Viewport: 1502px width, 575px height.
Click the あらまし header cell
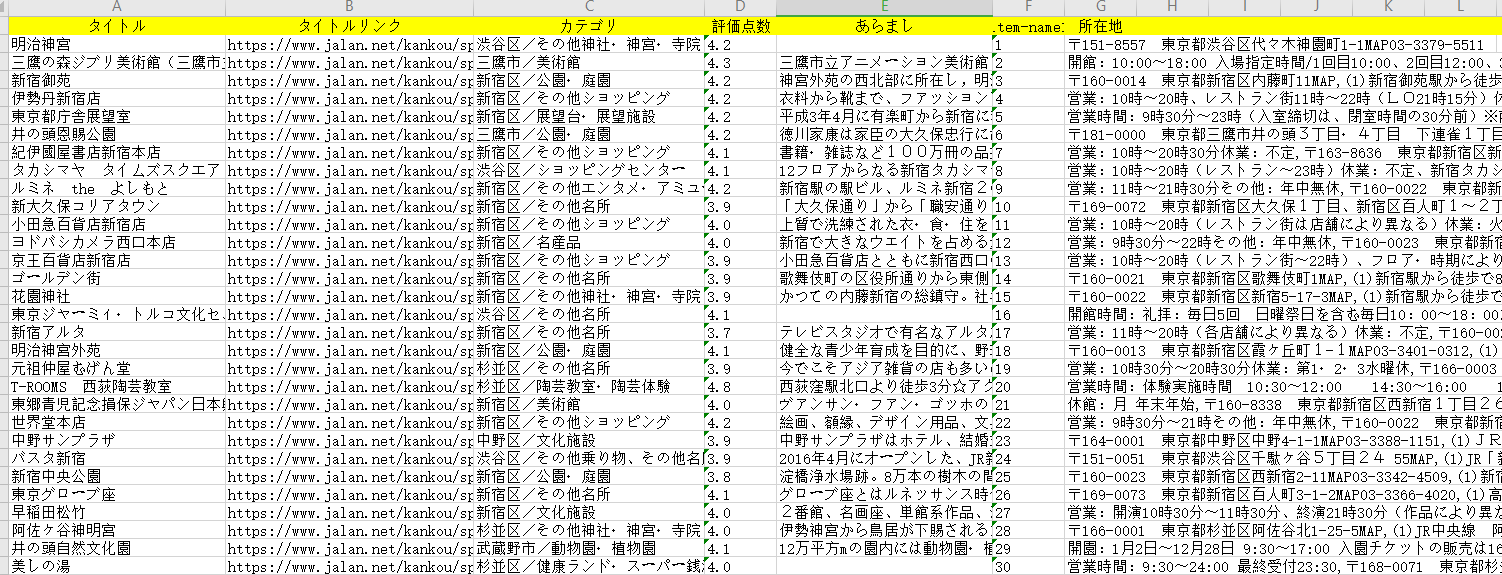[x=884, y=26]
